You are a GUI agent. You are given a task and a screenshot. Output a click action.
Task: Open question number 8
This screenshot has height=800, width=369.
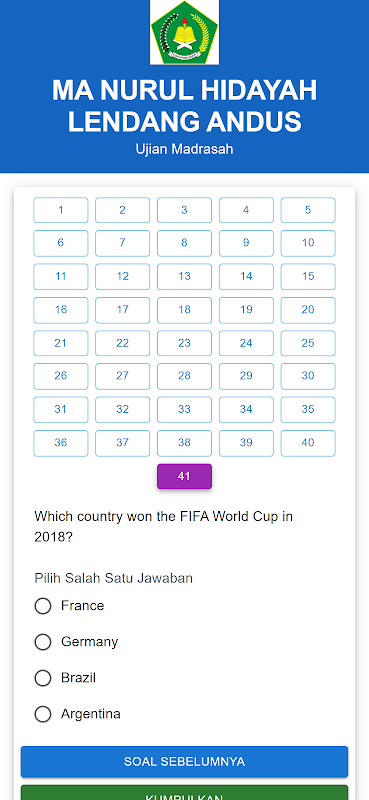click(184, 243)
